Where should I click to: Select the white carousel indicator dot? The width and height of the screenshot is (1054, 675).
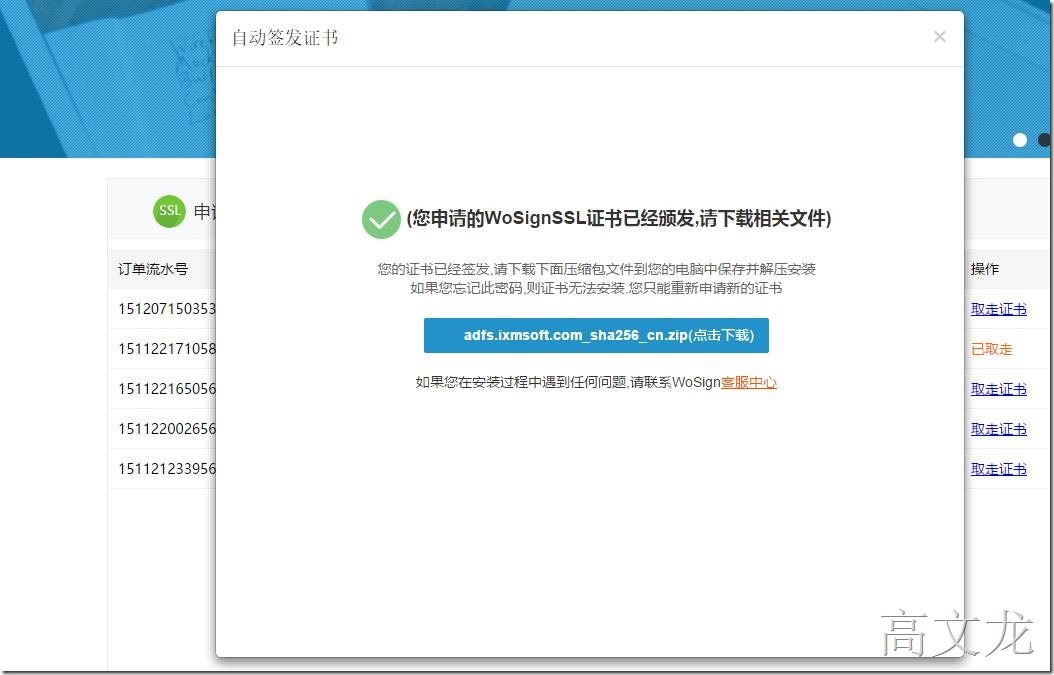tap(1020, 140)
